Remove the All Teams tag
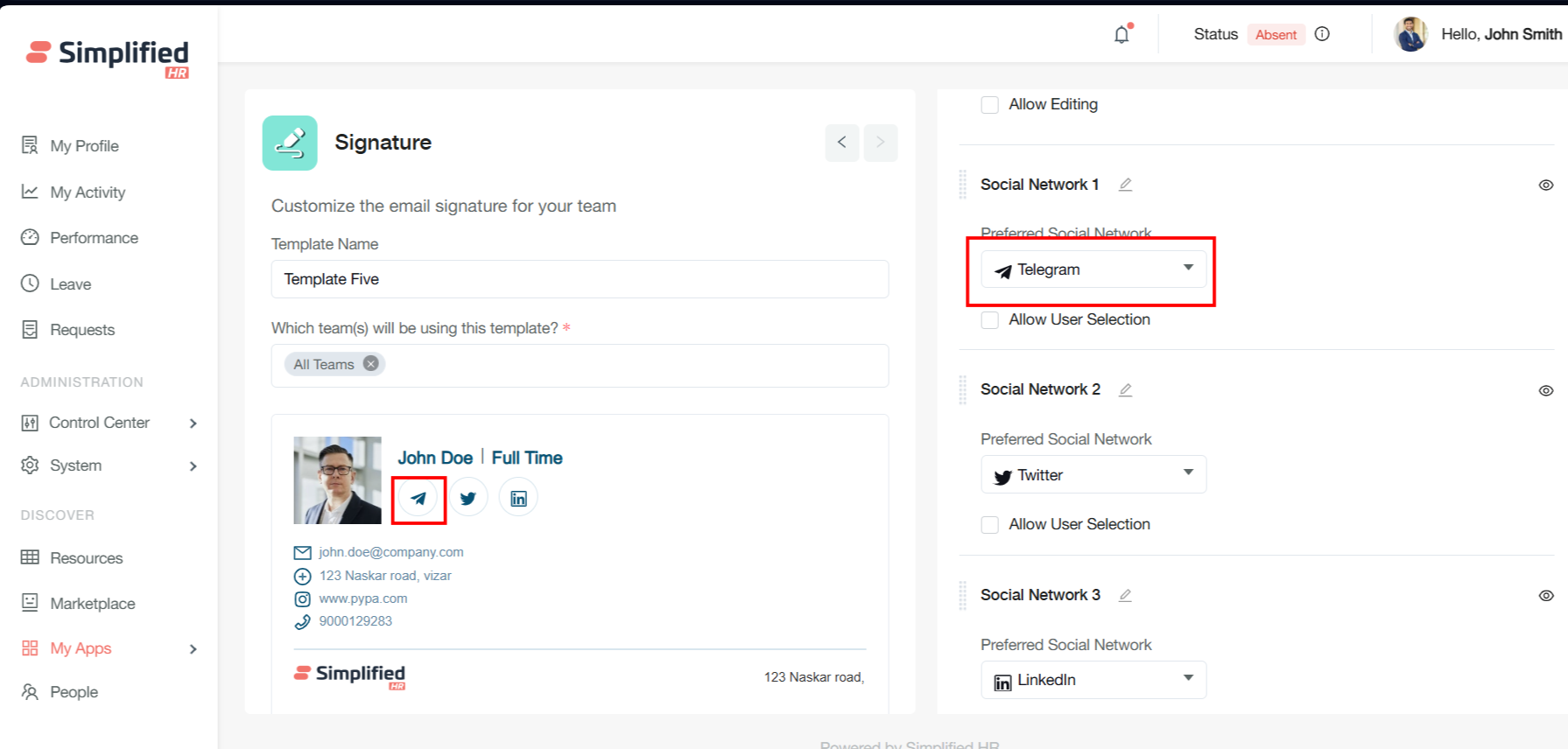This screenshot has height=749, width=1568. point(371,364)
